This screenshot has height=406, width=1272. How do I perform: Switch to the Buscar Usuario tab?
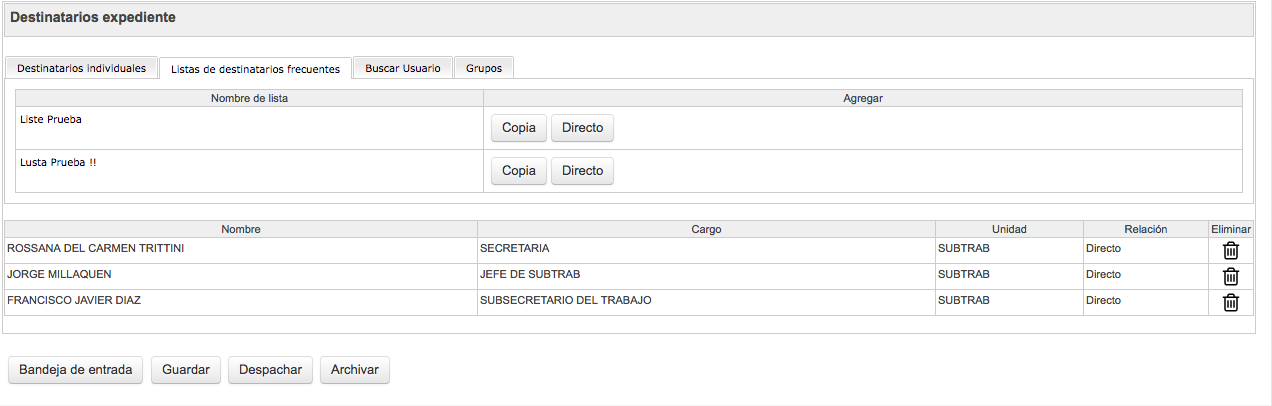click(x=402, y=68)
